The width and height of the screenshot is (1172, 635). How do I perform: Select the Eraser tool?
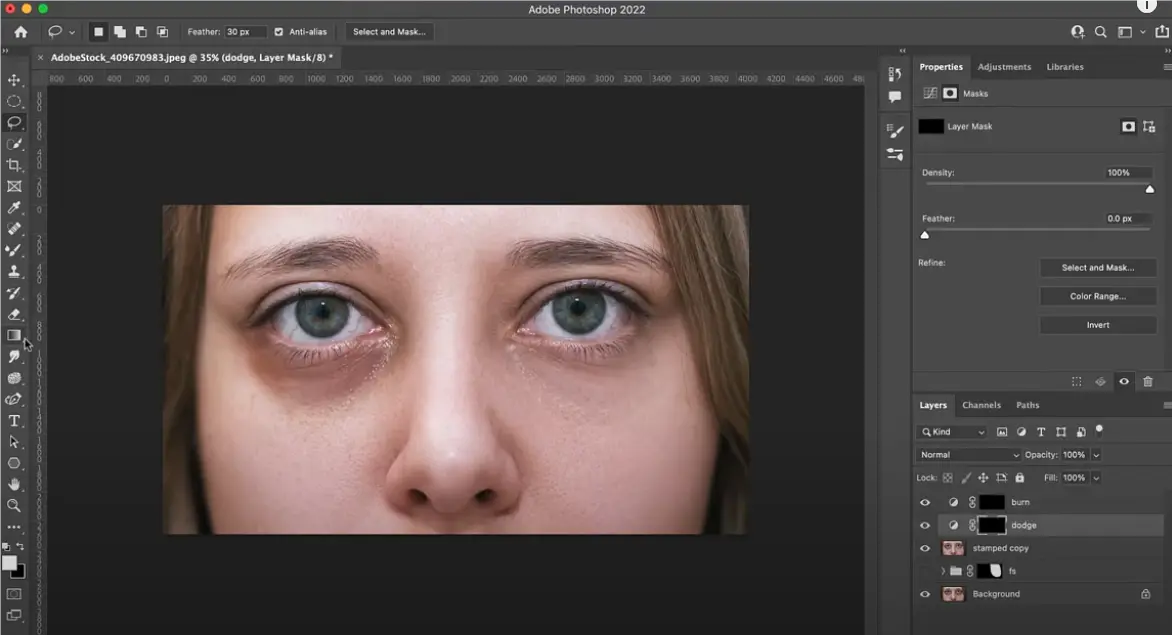14,315
